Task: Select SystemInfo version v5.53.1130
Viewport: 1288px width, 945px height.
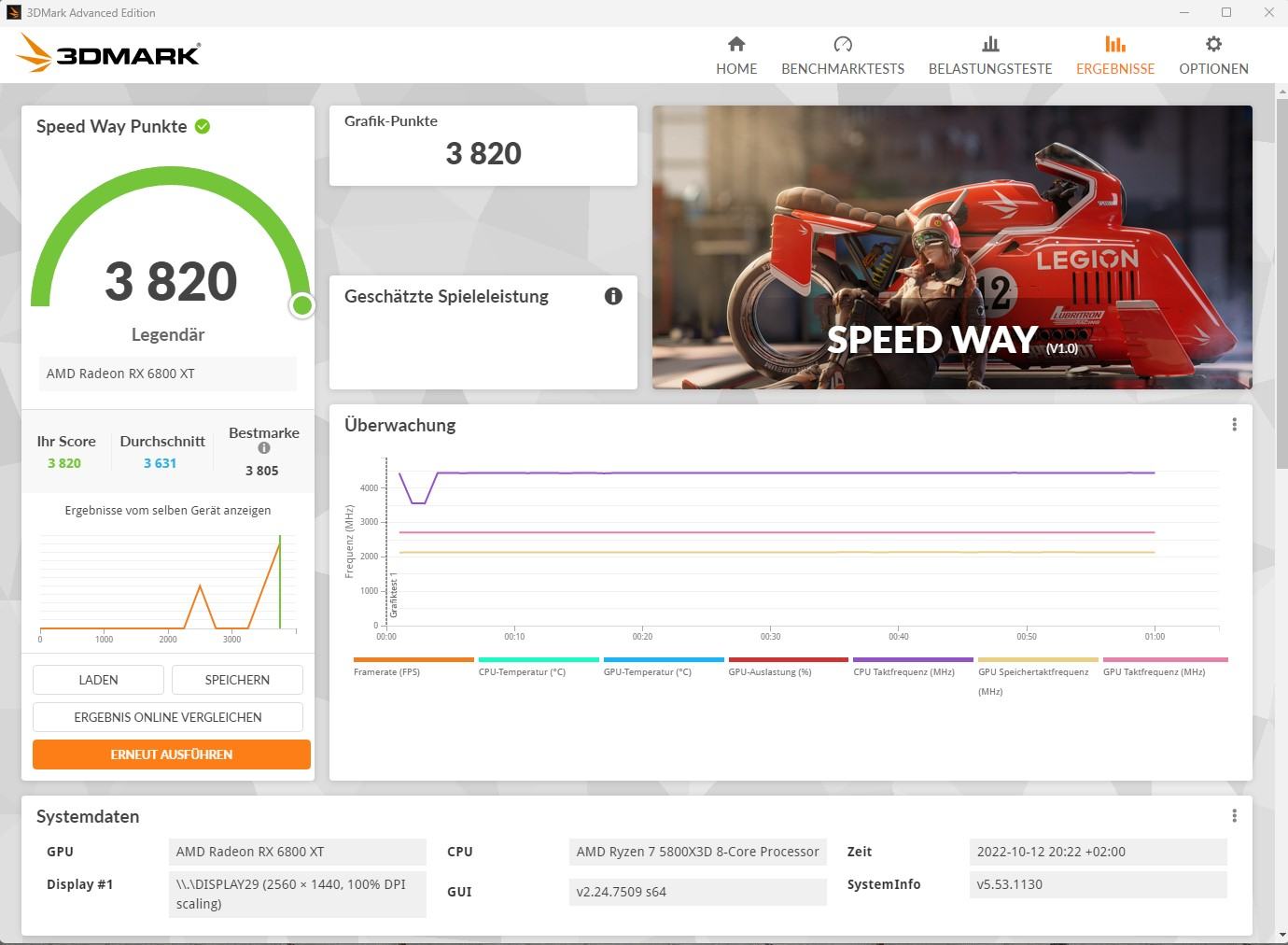Action: click(x=1099, y=884)
